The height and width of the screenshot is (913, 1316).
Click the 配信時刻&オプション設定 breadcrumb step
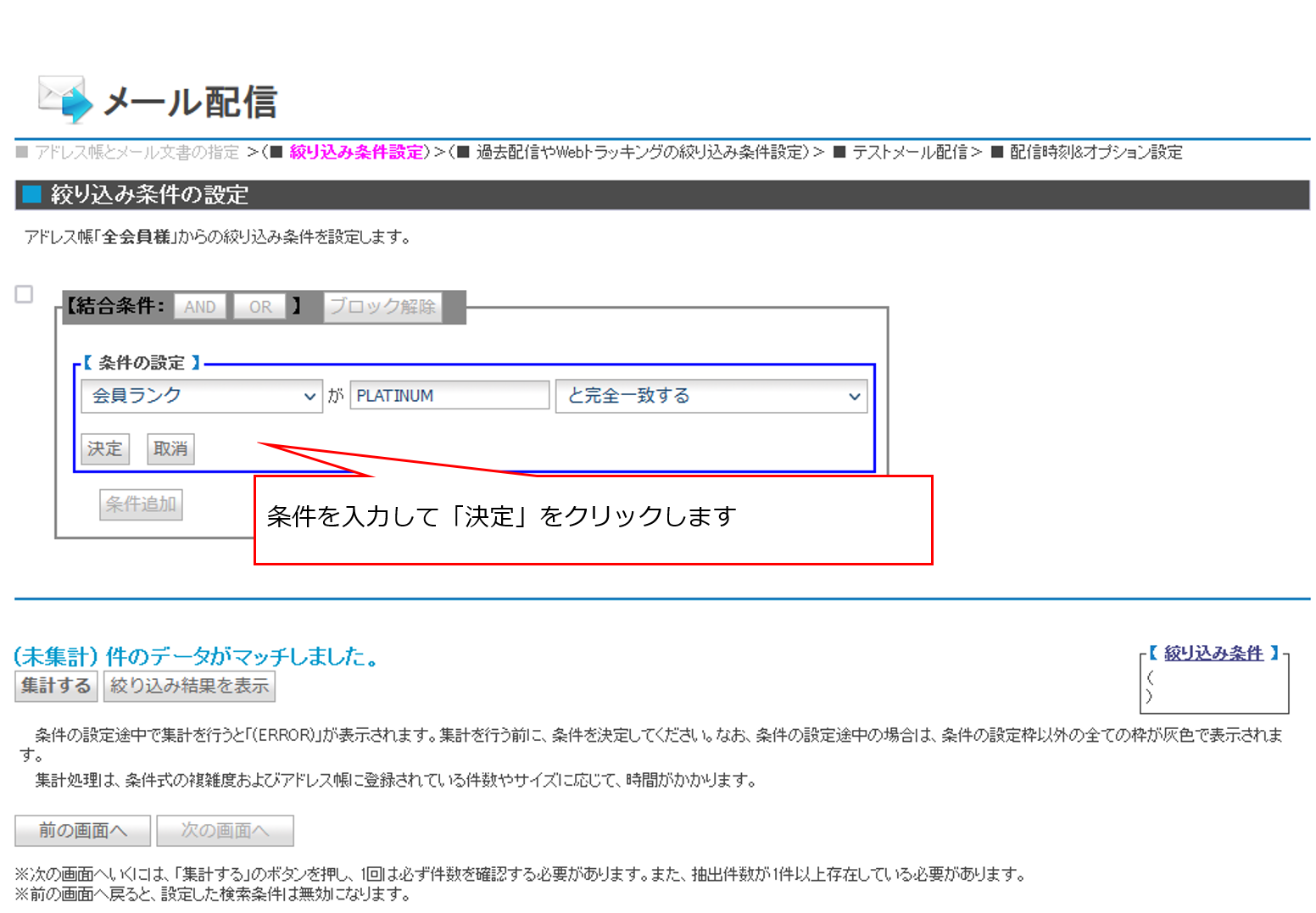(x=1096, y=153)
